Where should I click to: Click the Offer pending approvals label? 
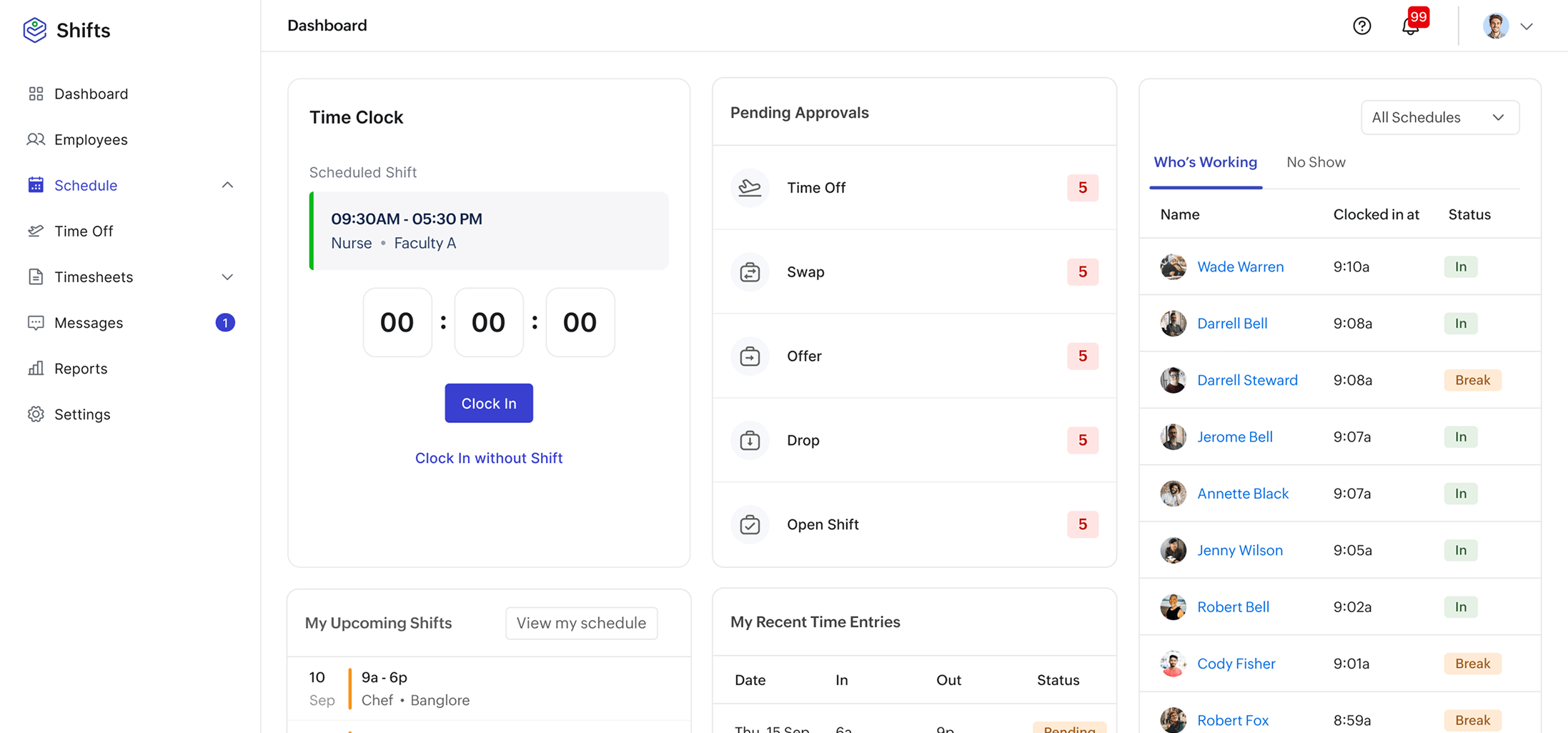(x=804, y=356)
